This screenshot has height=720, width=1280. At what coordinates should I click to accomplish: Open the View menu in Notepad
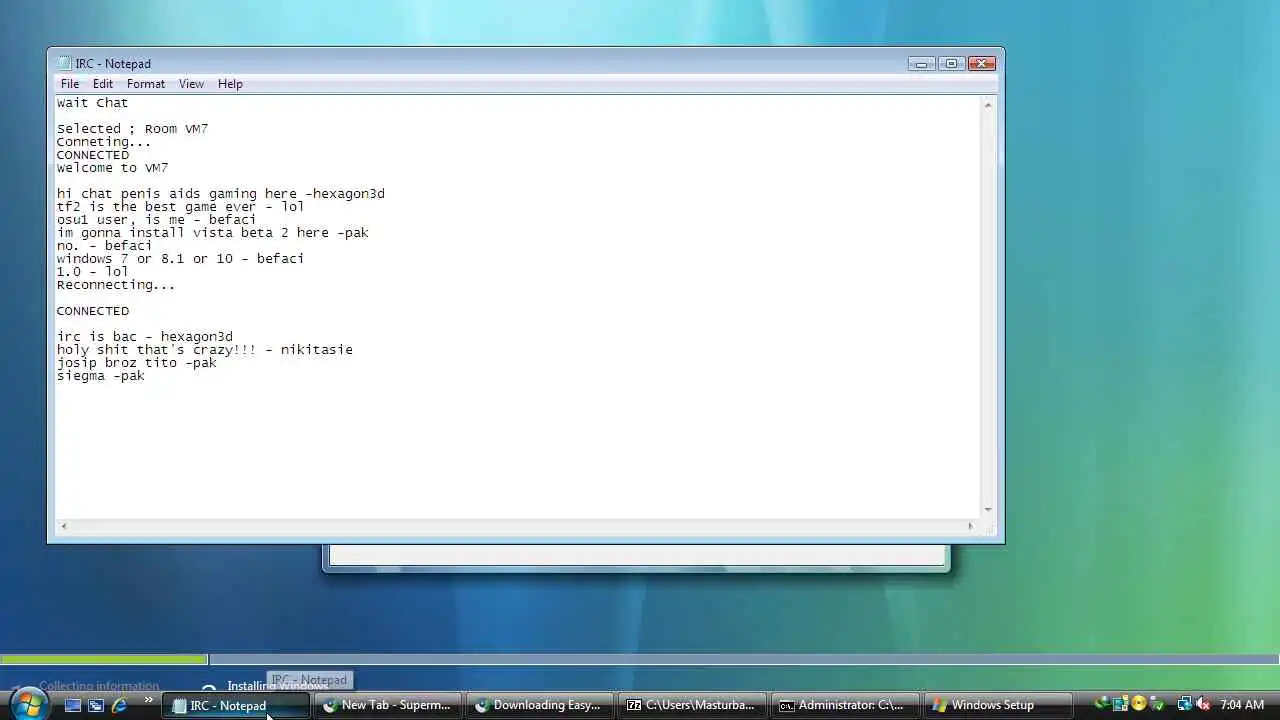pyautogui.click(x=191, y=84)
